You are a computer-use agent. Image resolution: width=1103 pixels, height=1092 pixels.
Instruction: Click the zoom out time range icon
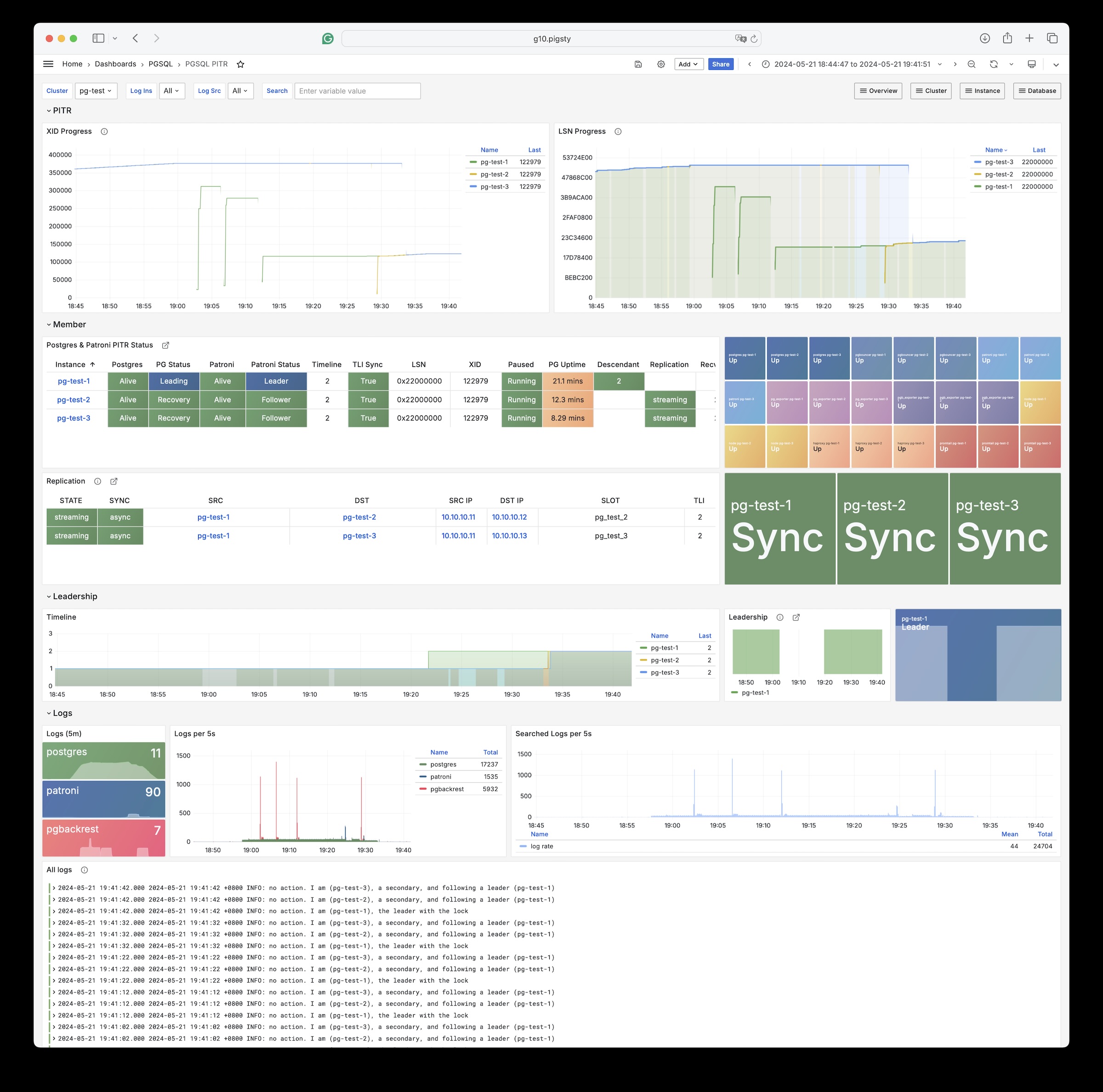pos(971,64)
